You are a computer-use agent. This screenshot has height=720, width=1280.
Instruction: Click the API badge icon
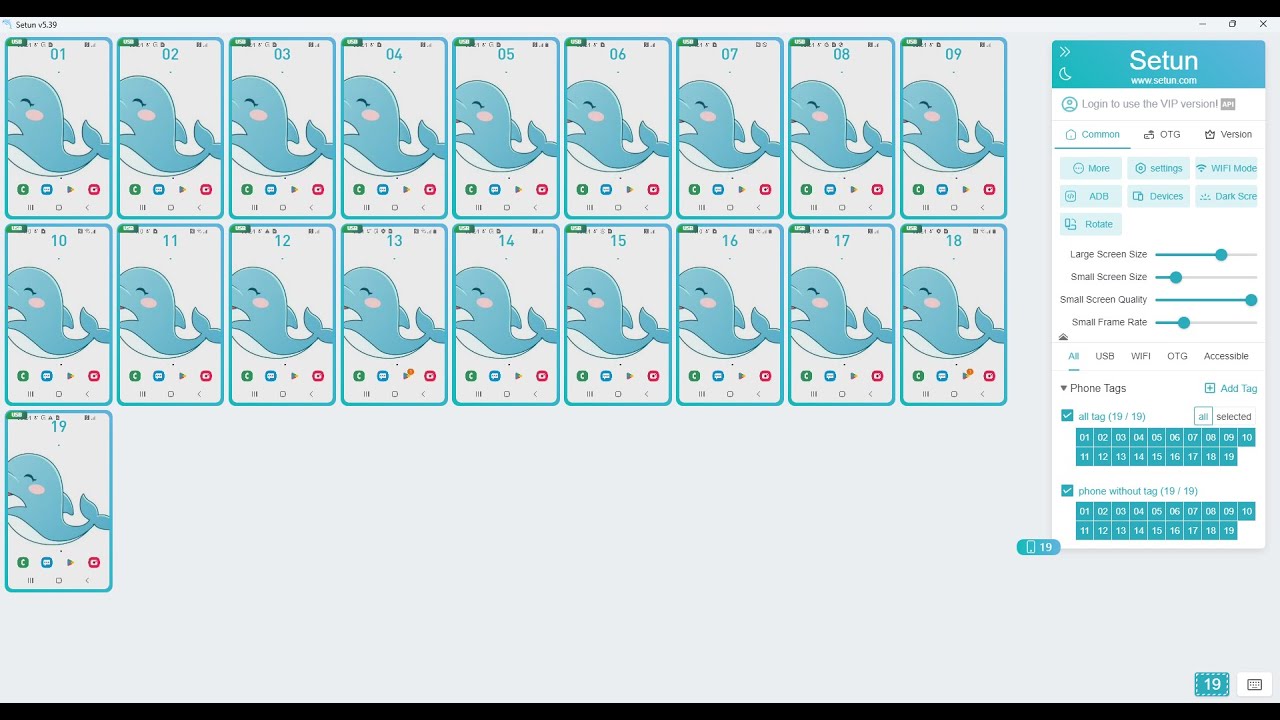point(1228,104)
